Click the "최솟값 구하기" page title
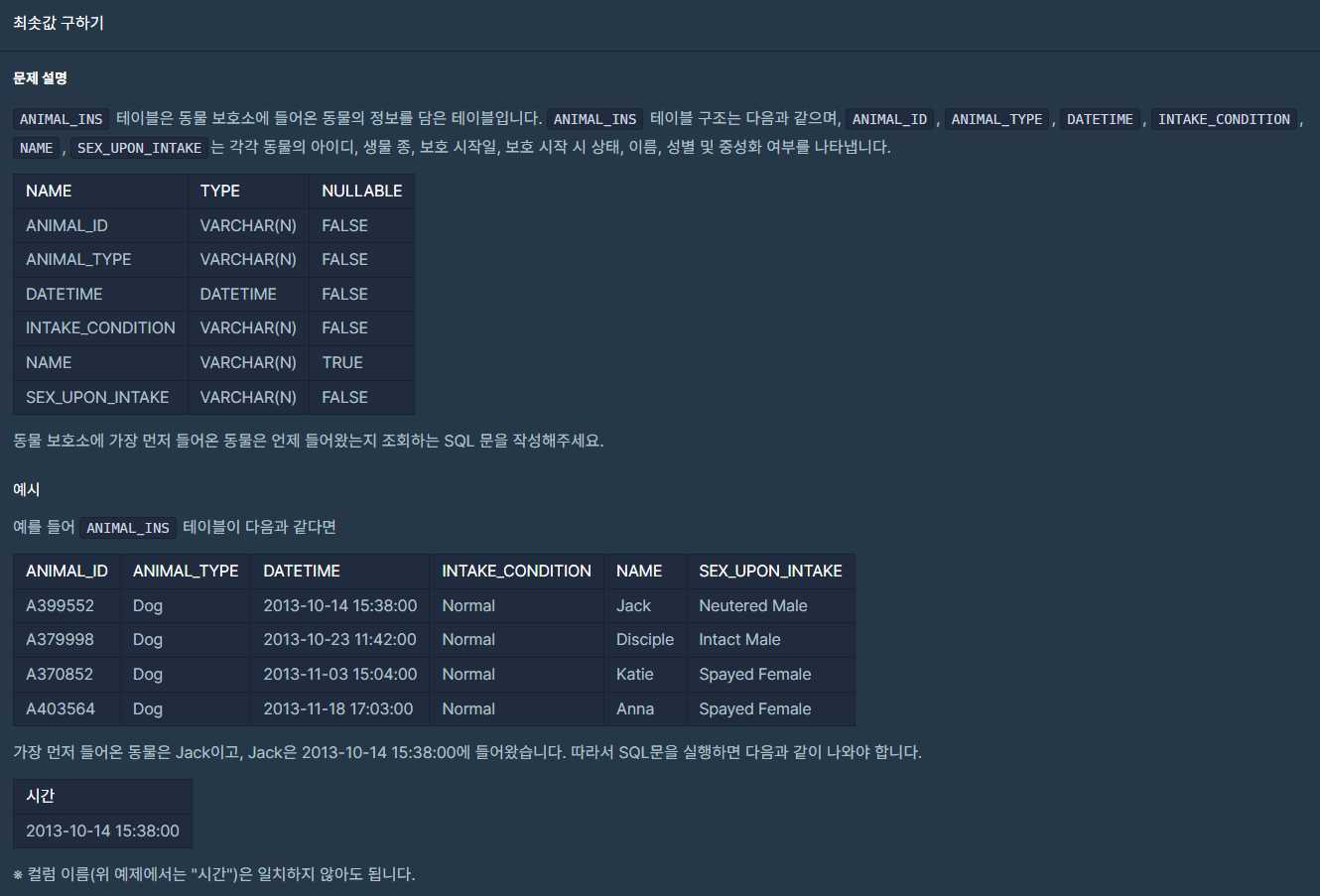1320x896 pixels. pos(59,22)
